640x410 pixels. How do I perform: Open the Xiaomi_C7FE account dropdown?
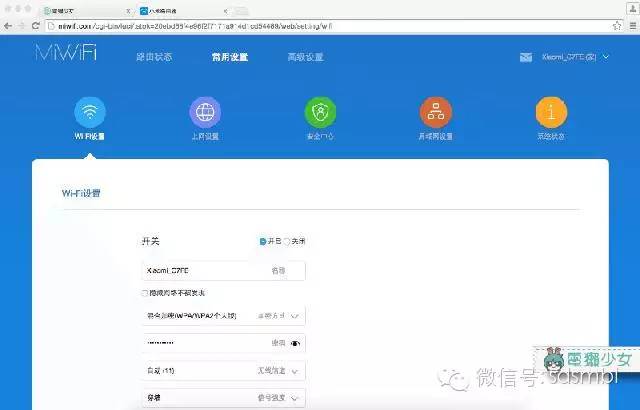coord(575,57)
